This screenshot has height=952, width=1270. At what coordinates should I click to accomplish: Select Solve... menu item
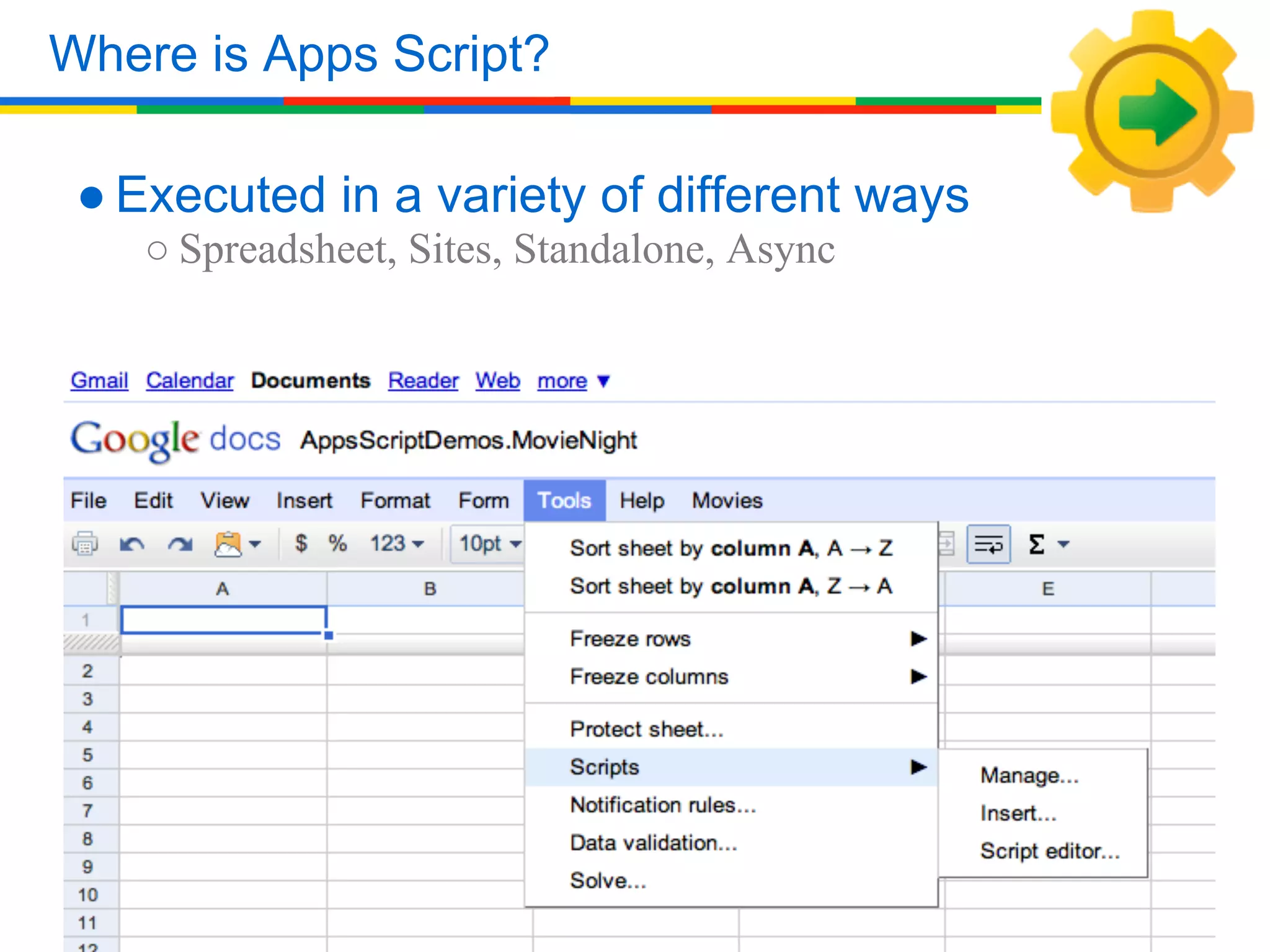pos(731,880)
